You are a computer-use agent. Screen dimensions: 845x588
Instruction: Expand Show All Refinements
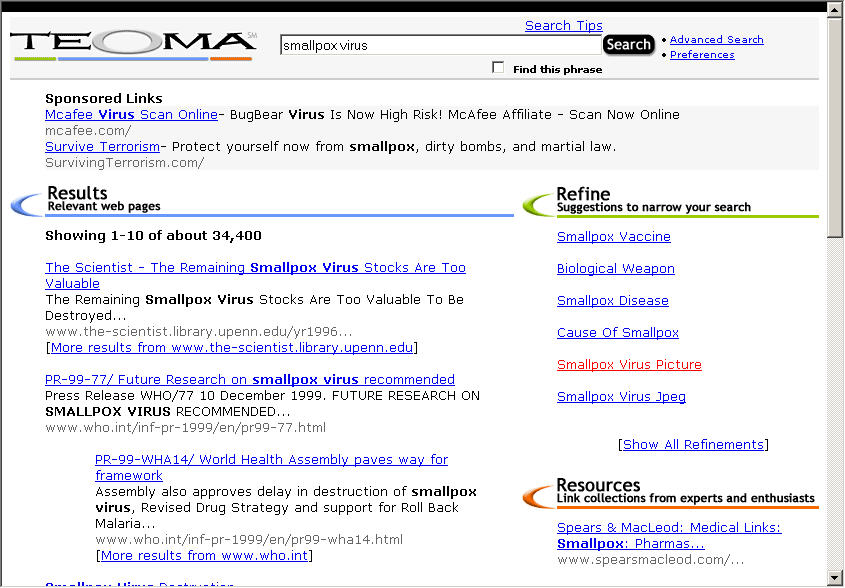pyautogui.click(x=693, y=445)
